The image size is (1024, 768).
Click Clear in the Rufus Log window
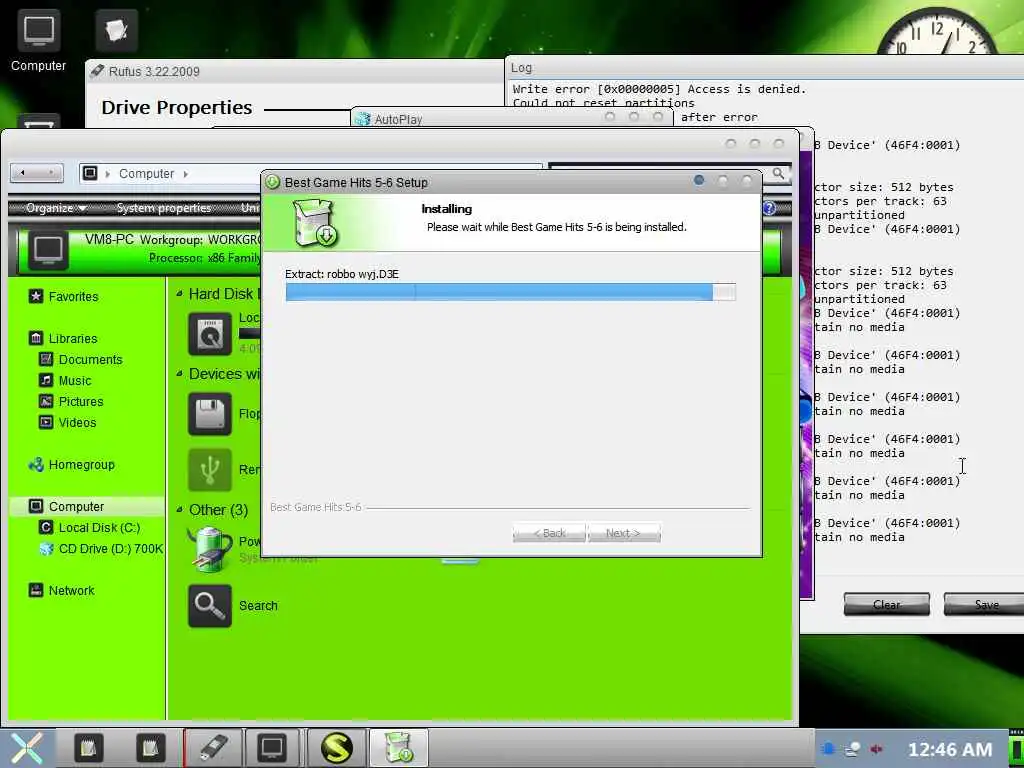coord(886,605)
